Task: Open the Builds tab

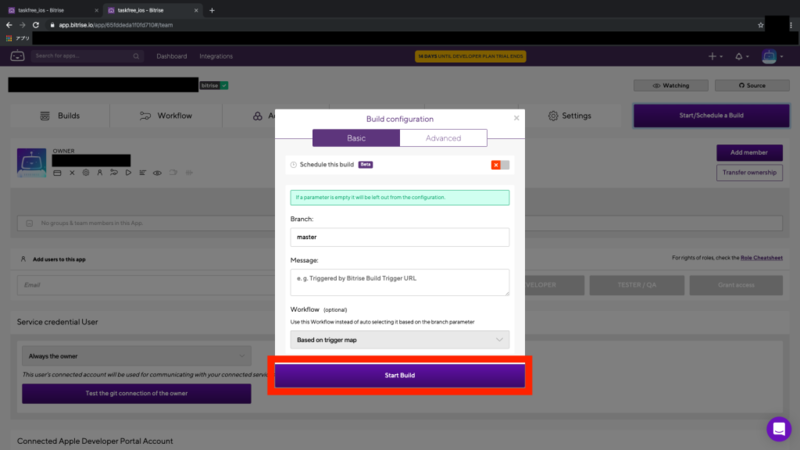Action: [x=60, y=116]
